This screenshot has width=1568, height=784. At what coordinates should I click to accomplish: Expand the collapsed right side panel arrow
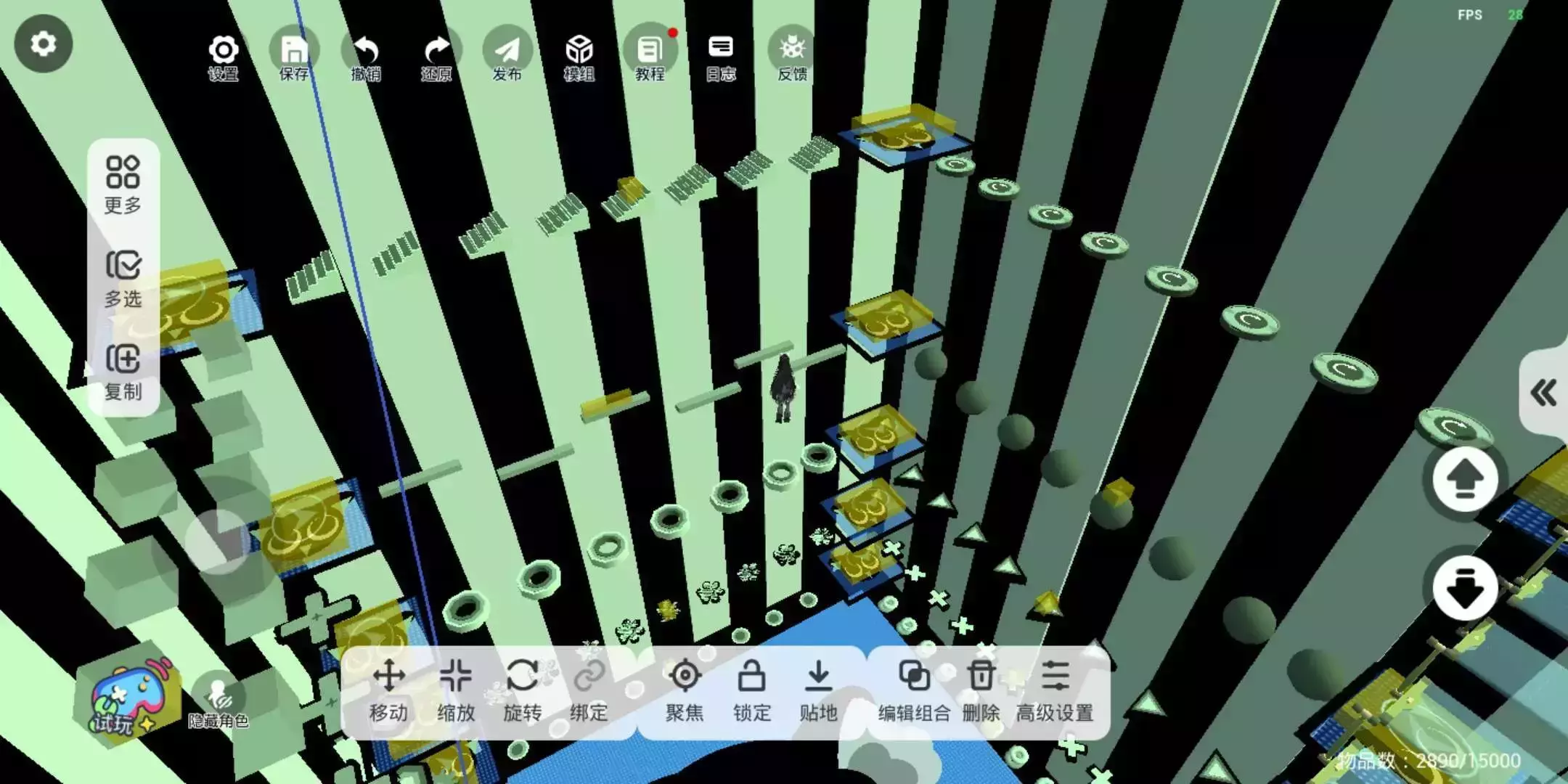click(1543, 393)
